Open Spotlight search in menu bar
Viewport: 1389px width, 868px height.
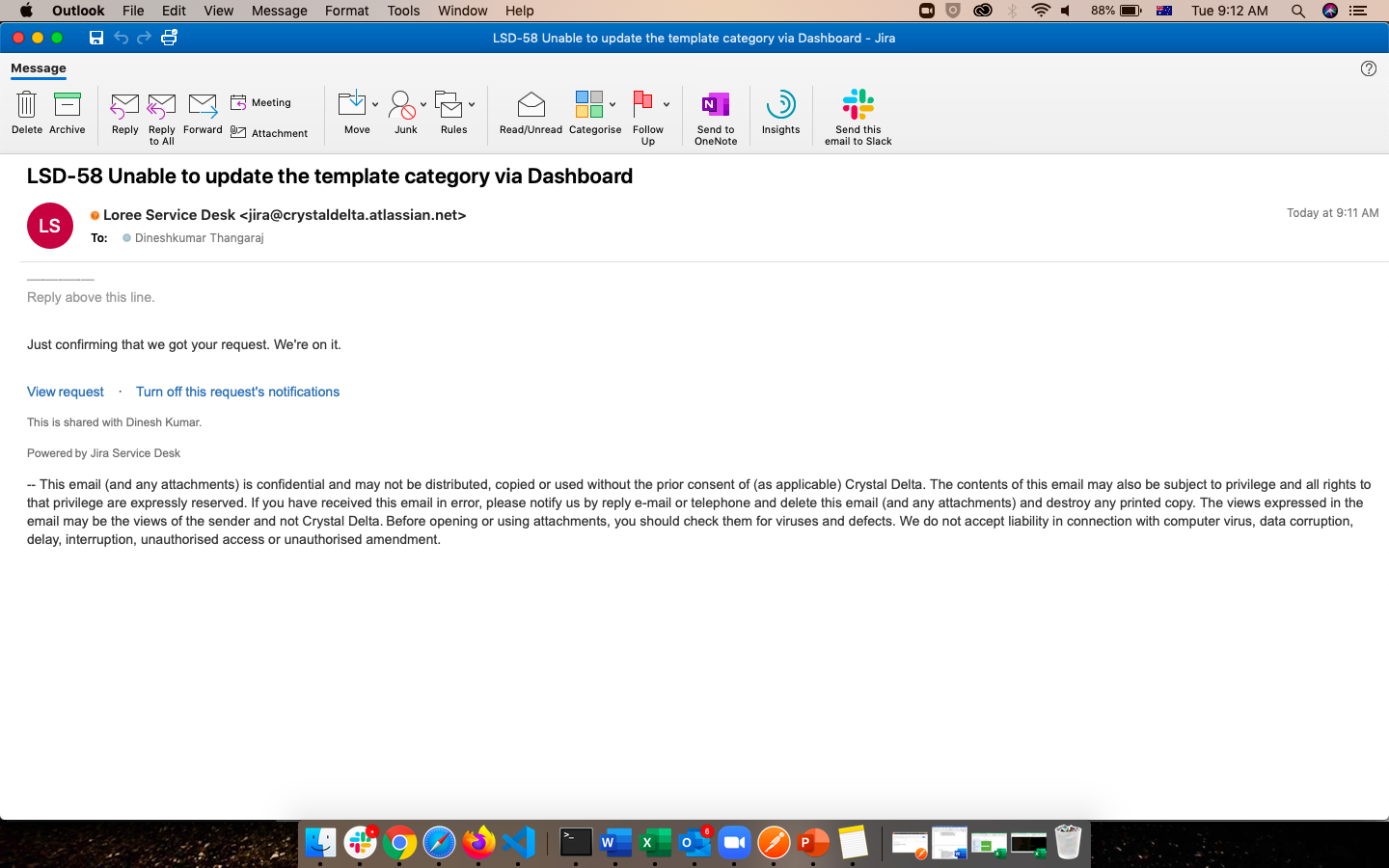coord(1298,11)
